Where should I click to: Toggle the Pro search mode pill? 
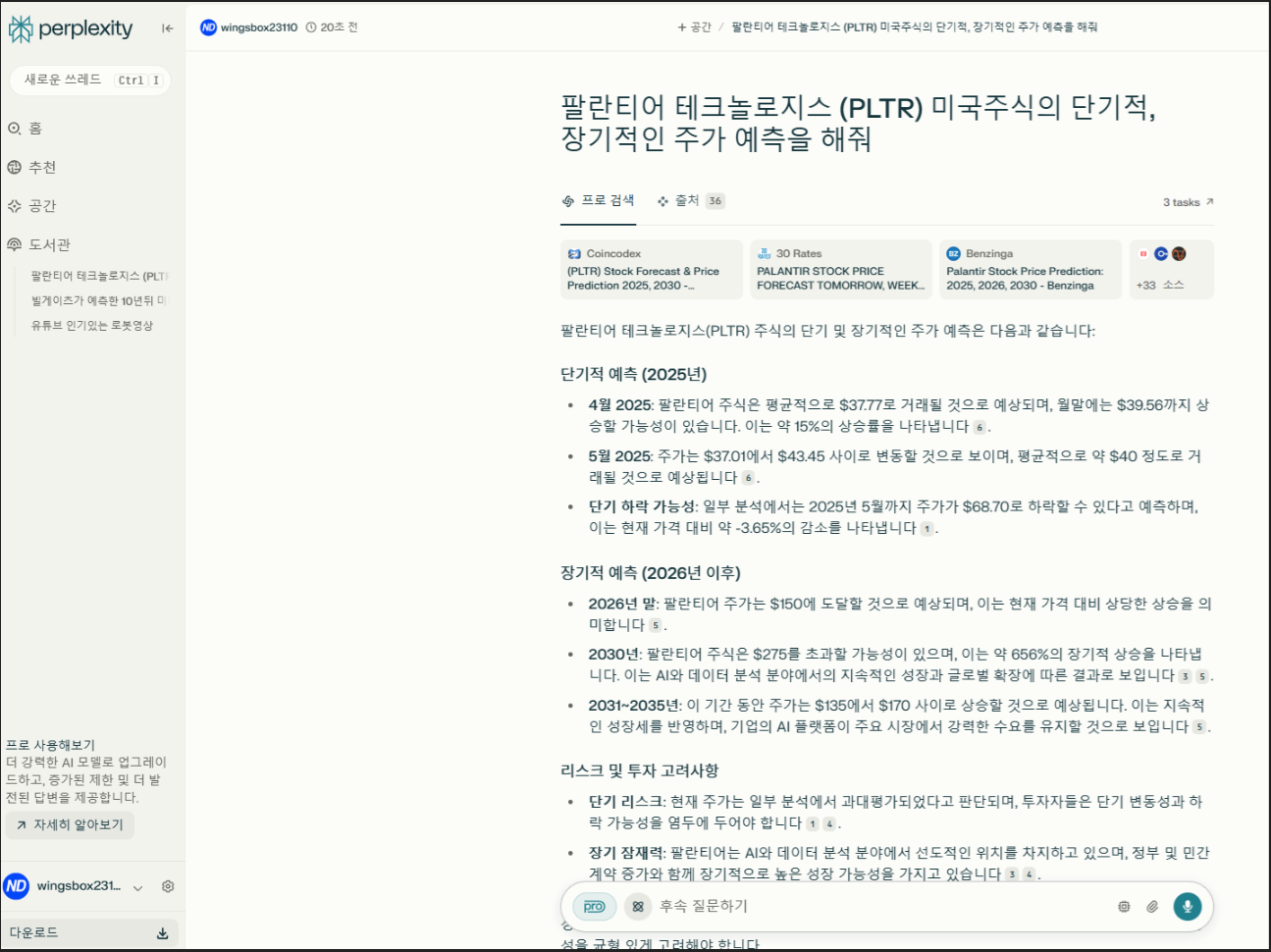point(595,907)
